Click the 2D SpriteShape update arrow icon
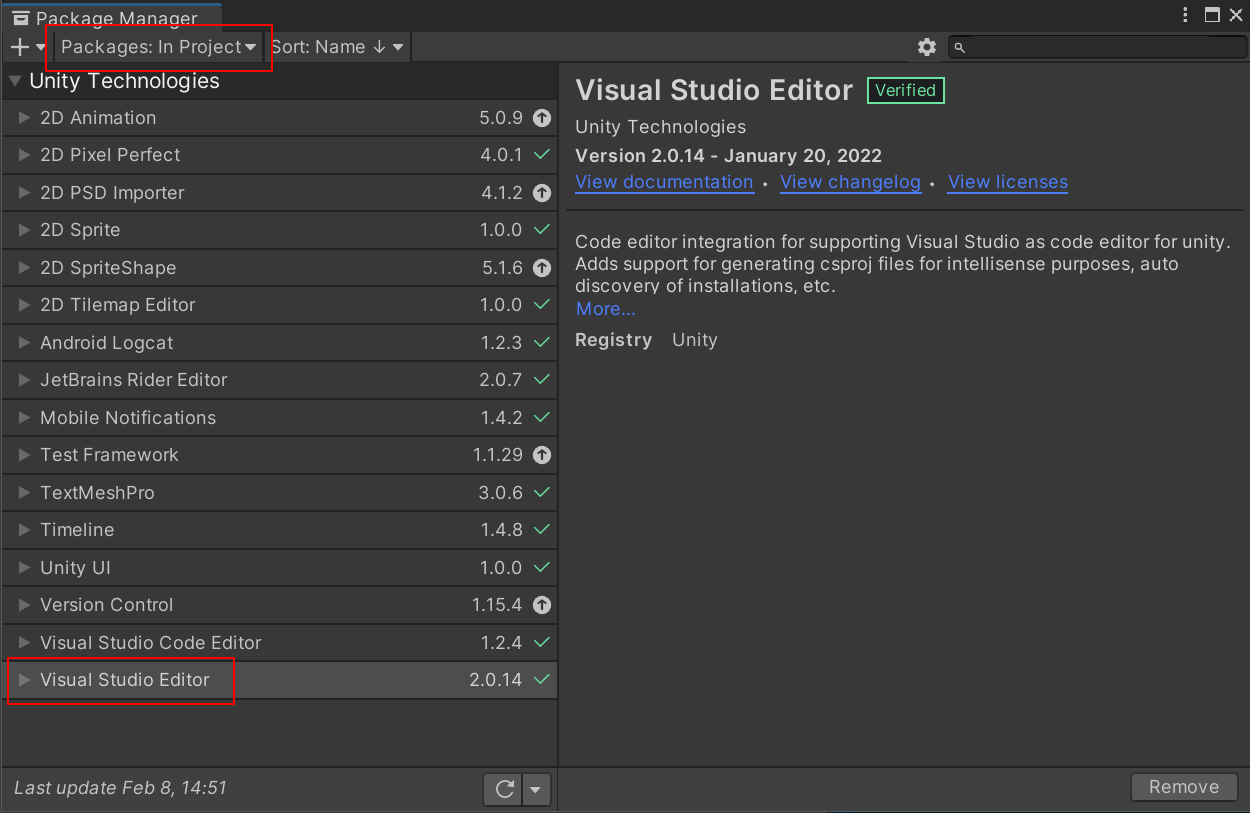This screenshot has height=813, width=1250. click(542, 268)
